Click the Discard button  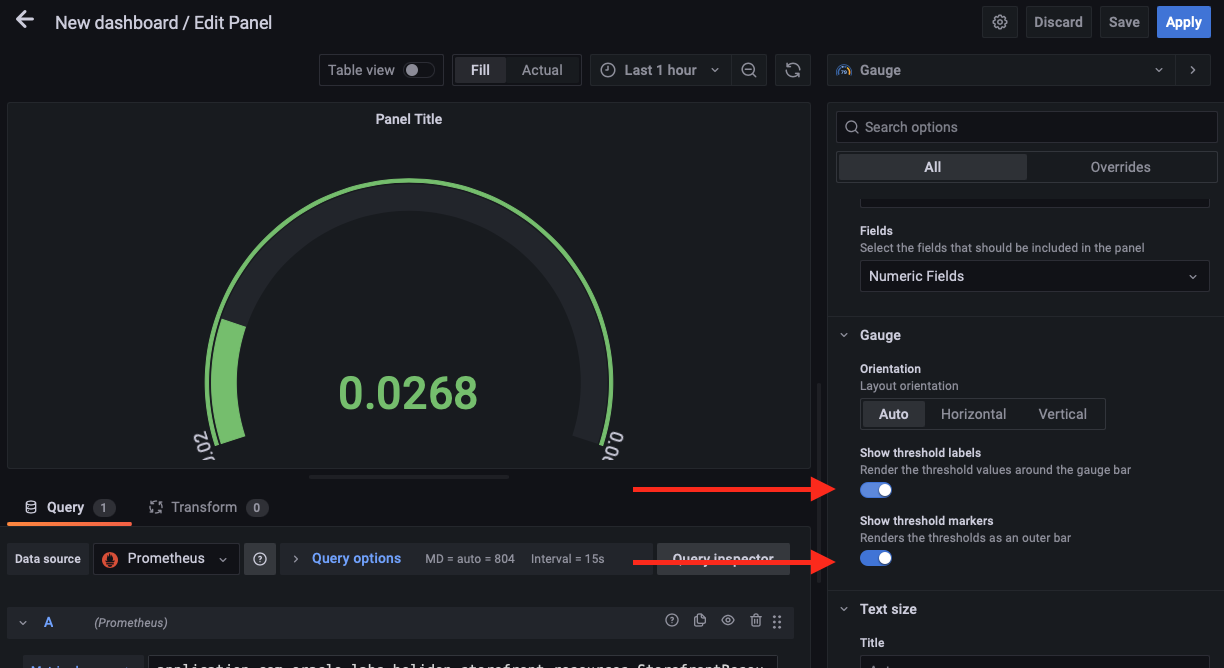click(1058, 22)
